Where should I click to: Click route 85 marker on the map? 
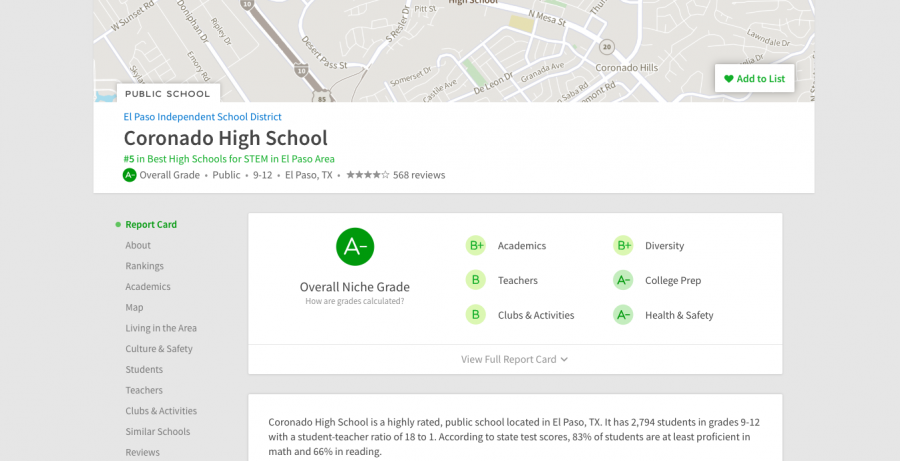pyautogui.click(x=322, y=98)
